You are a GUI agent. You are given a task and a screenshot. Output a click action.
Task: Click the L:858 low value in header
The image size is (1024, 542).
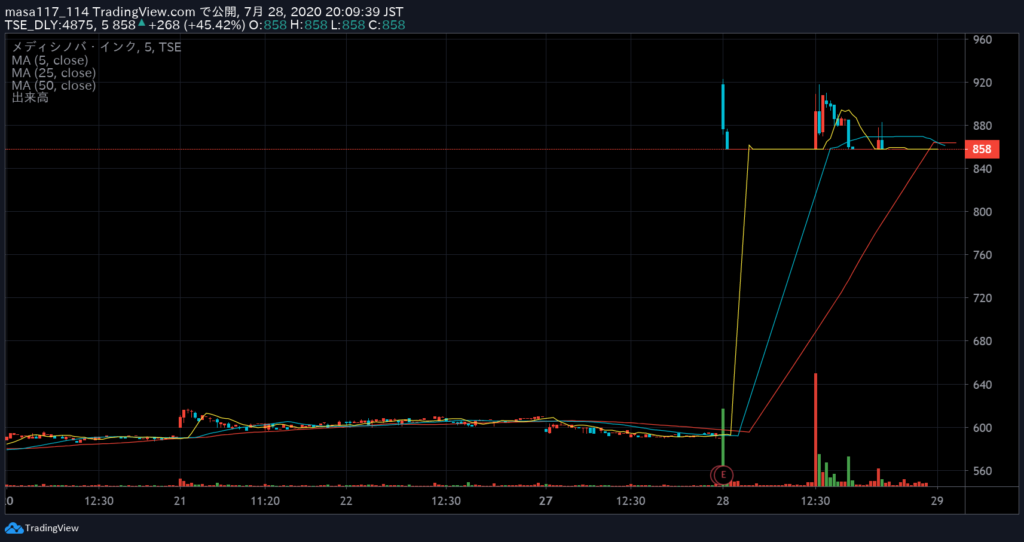(x=347, y=25)
